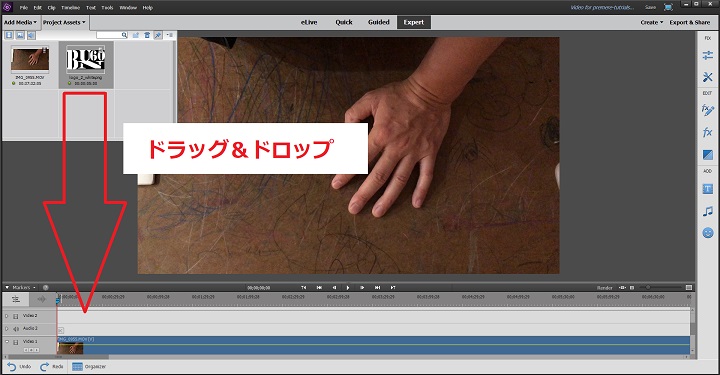Click the fit-to-timeline icon at far right
This screenshot has width=720, height=375.
point(689,287)
